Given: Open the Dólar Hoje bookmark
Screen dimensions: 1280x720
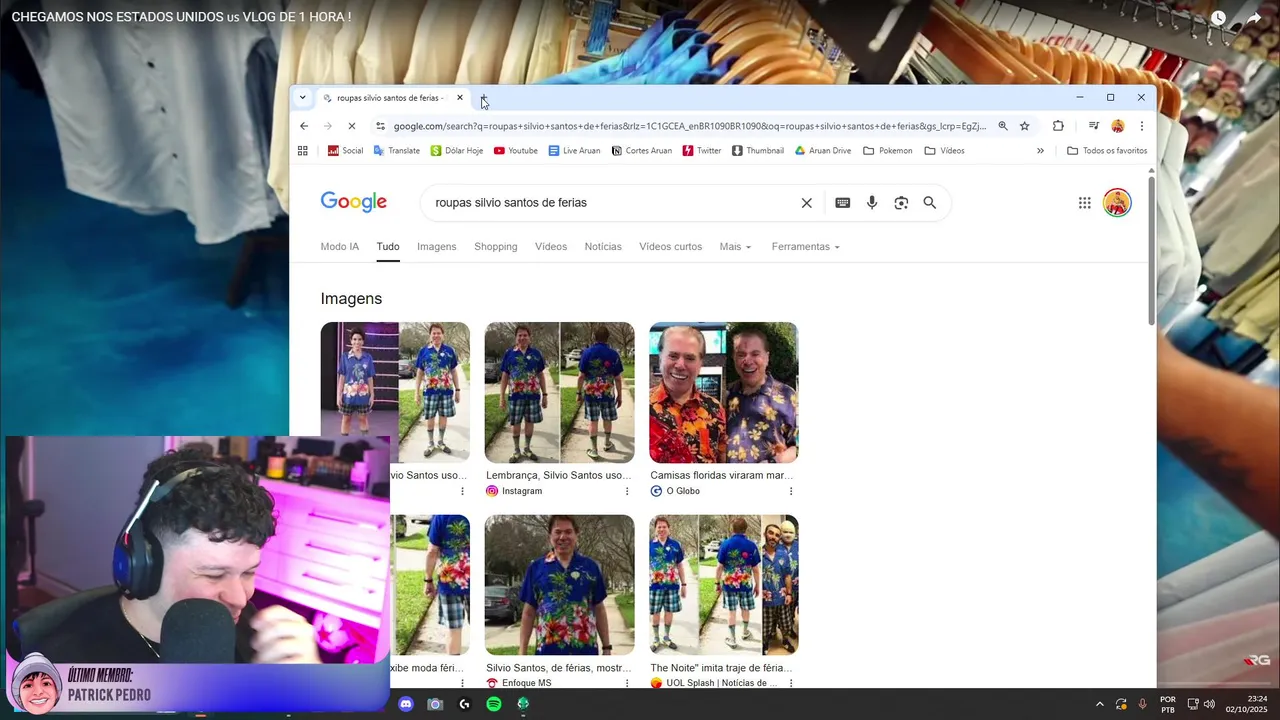Looking at the screenshot, I should (x=457, y=151).
